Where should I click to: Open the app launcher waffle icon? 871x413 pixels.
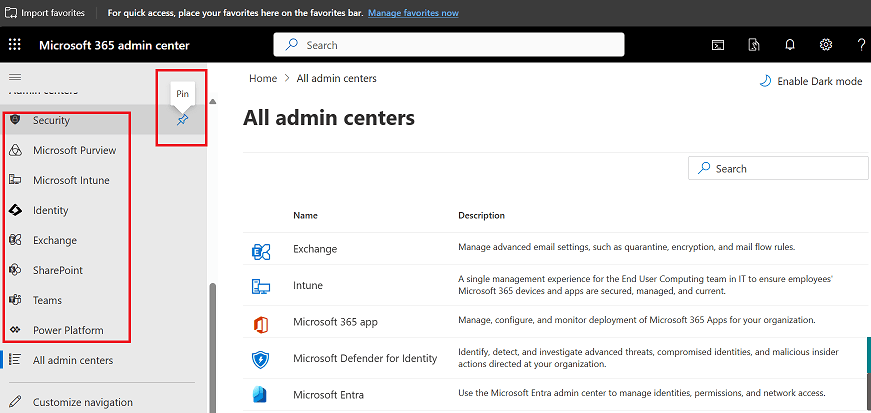15,45
